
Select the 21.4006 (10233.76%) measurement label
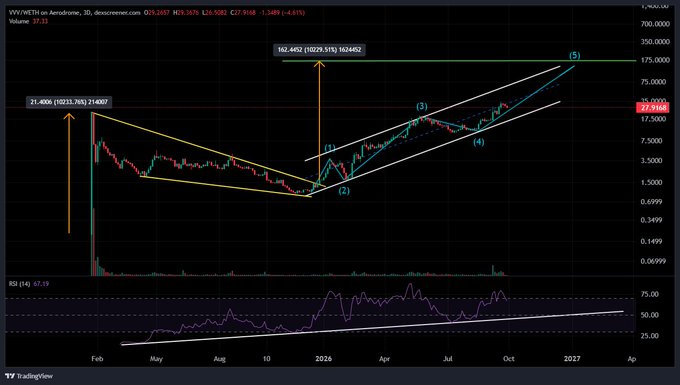[69, 102]
